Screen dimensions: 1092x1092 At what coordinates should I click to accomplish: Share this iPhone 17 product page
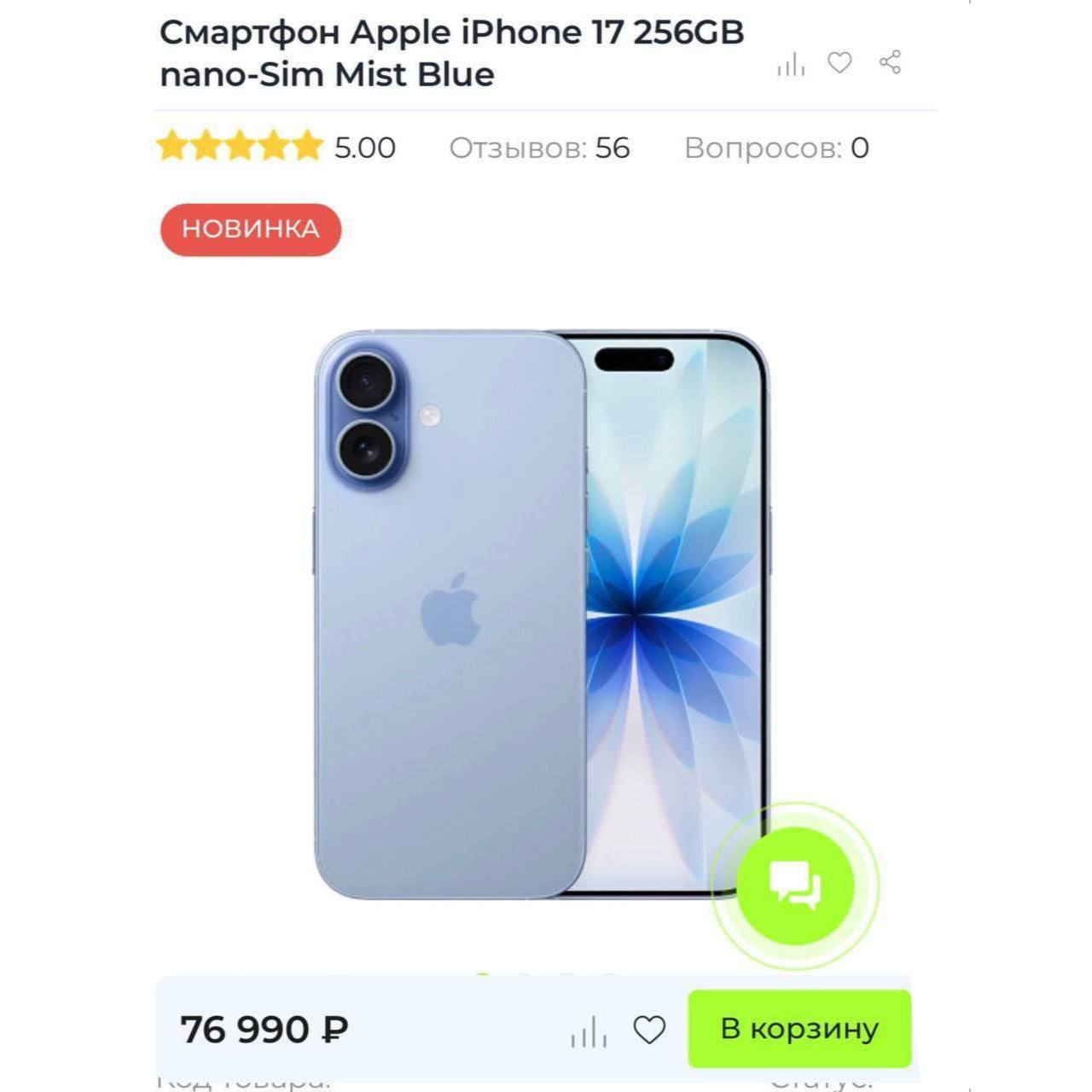click(890, 62)
